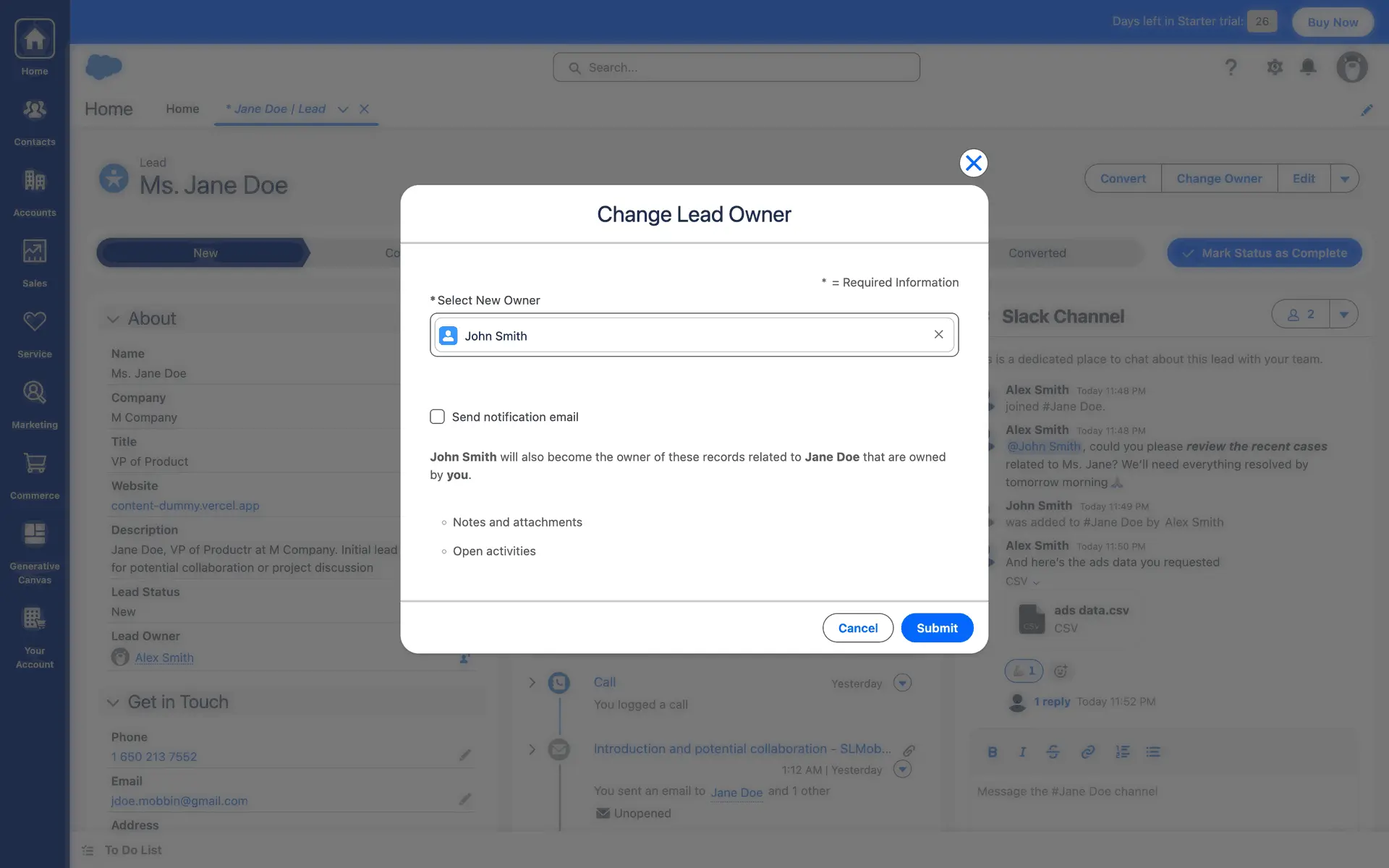Open Generative Canvas in sidebar
This screenshot has height=868, width=1389.
34,552
